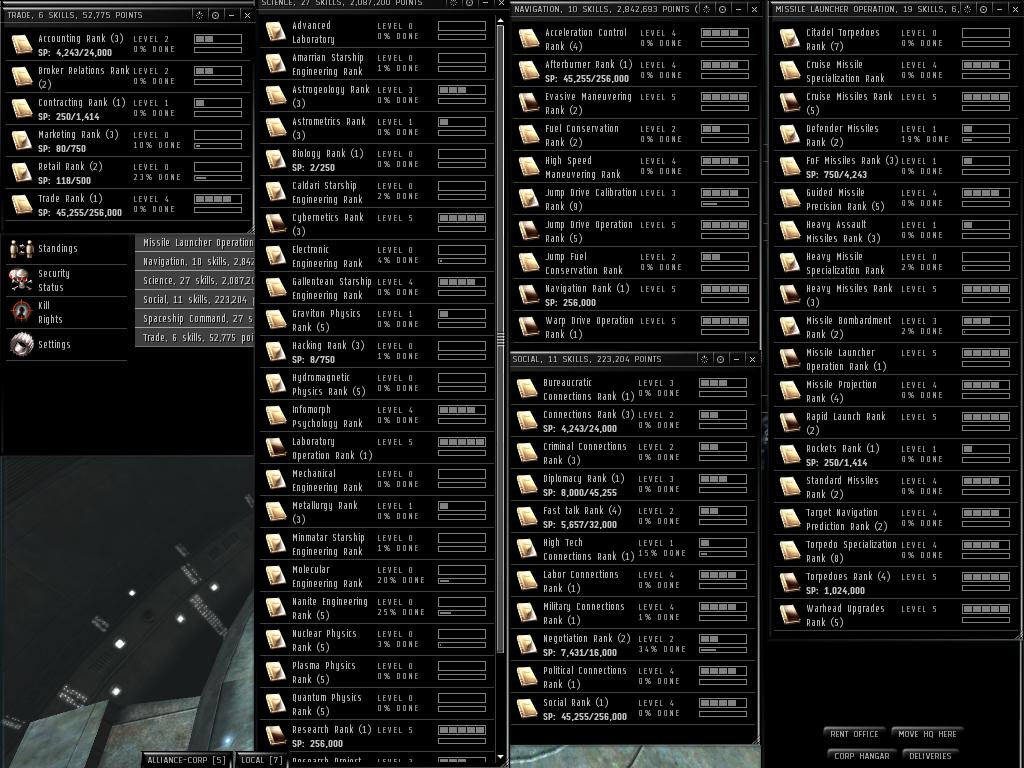Open the Alliance-Corp [5] chat tab
This screenshot has width=1024, height=768.
click(x=185, y=760)
